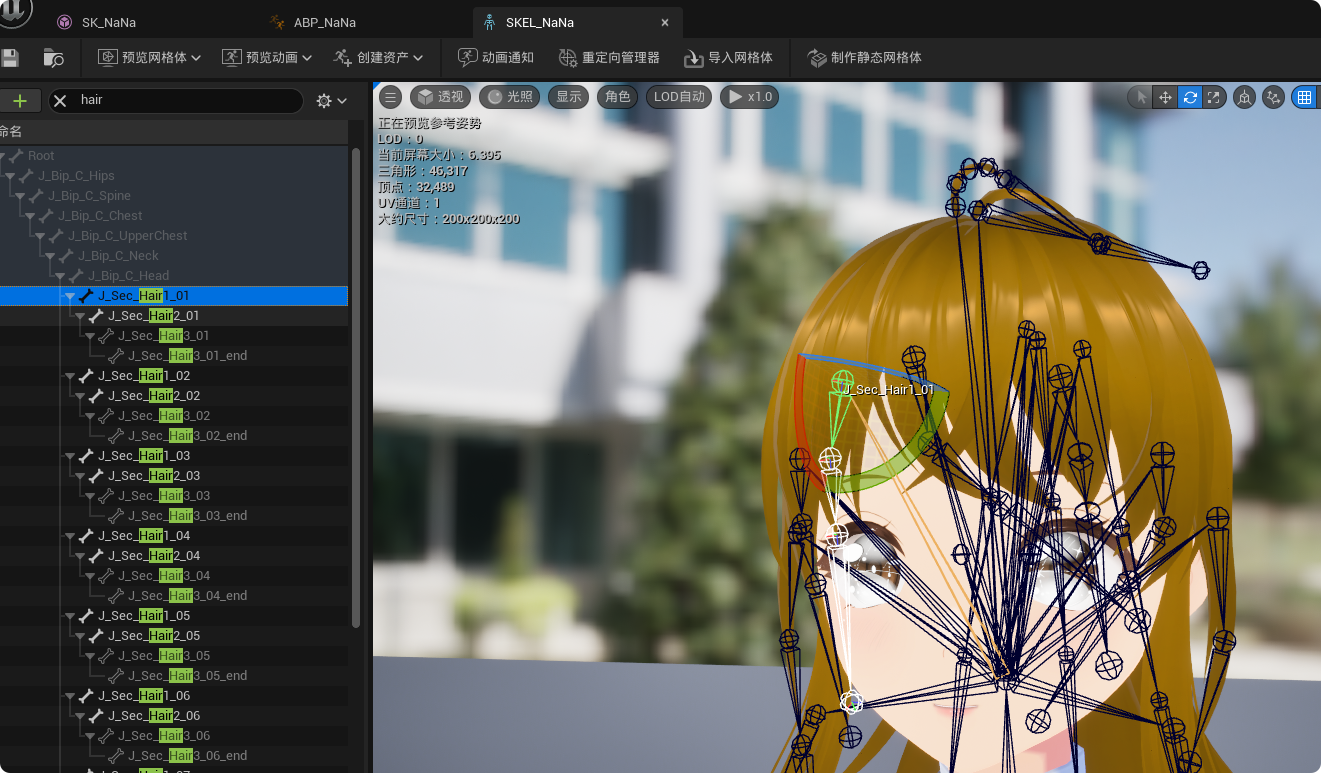Select the J_Sec_Hair3_02_end bone
The width and height of the screenshot is (1321, 773).
click(187, 436)
